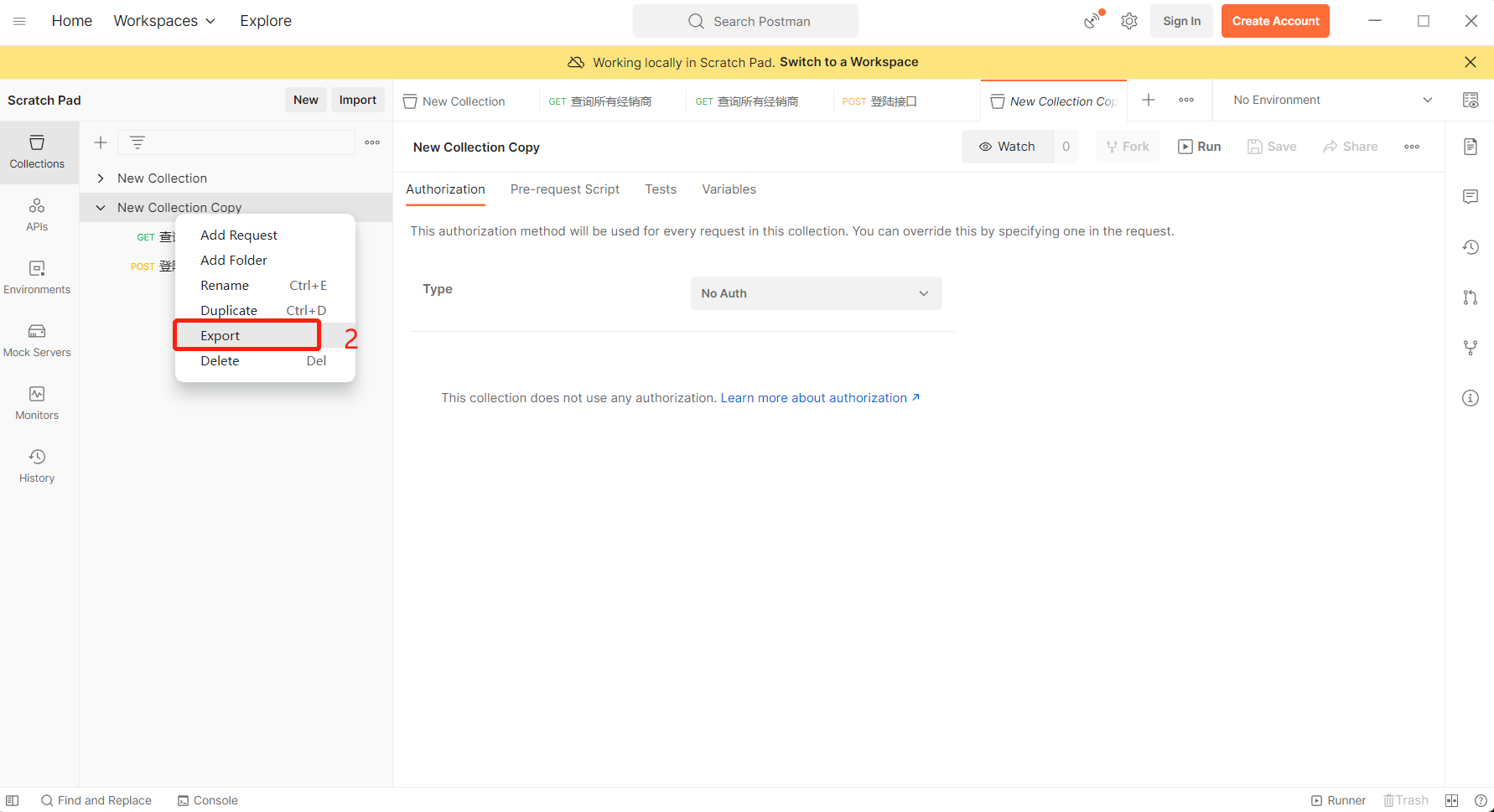Open the Mock Servers sidebar panel
1494x812 pixels.
click(37, 340)
